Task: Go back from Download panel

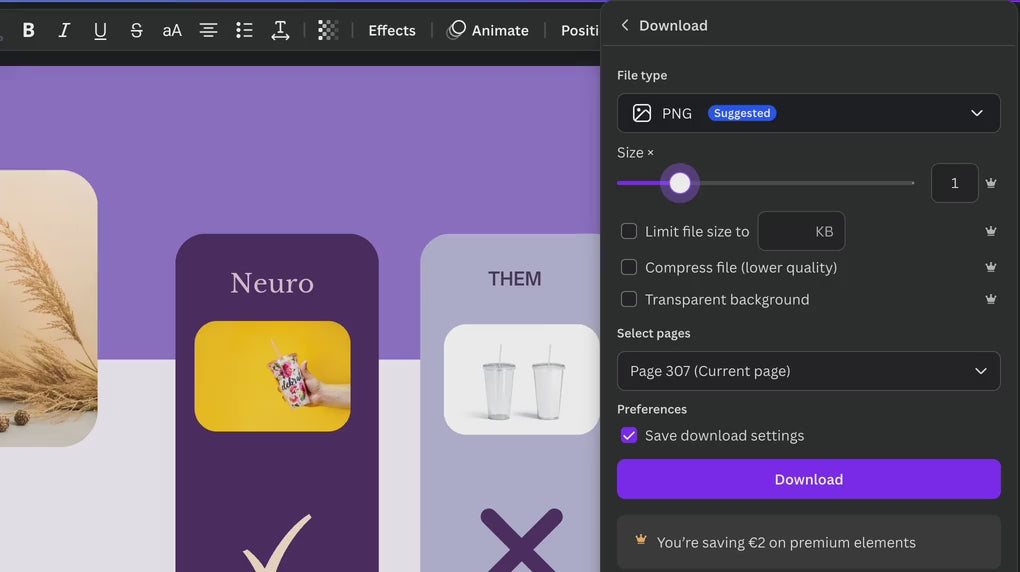Action: tap(625, 25)
